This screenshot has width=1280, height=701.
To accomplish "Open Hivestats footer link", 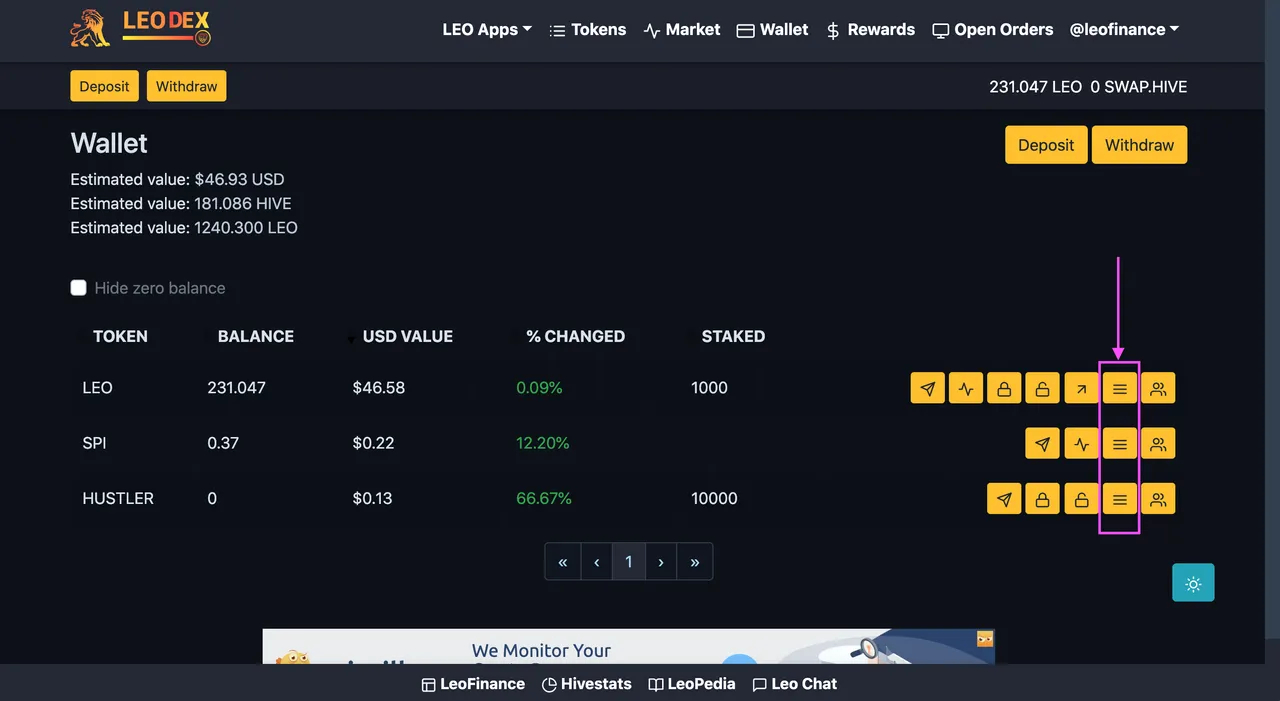I will point(587,684).
